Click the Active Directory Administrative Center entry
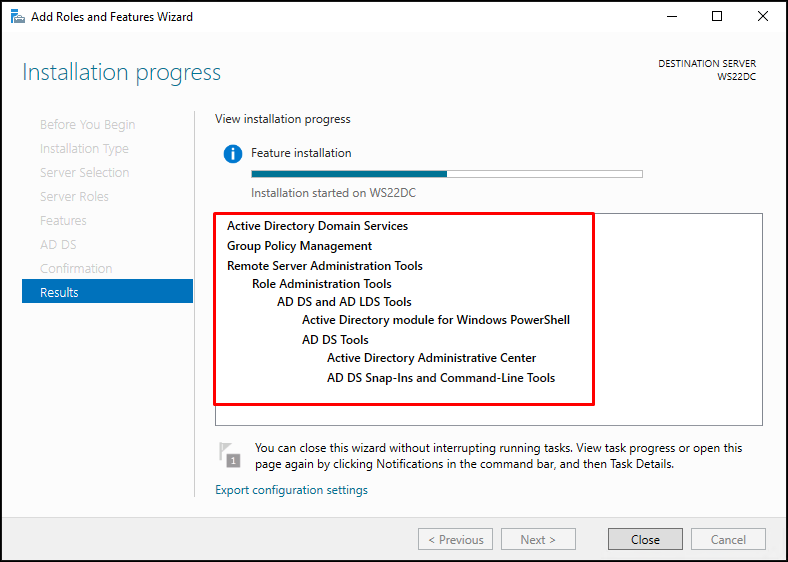Image resolution: width=788 pixels, height=562 pixels. click(x=431, y=358)
